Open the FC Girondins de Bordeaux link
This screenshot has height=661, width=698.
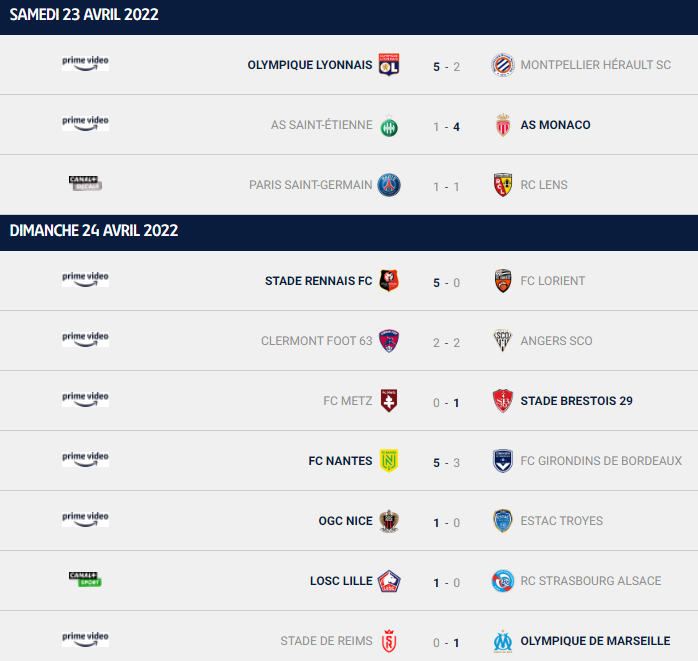click(601, 461)
